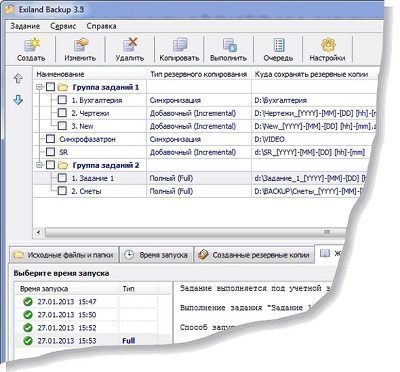Viewport: 400px width, 372px height.
Task: Run task via Выполнить icon
Action: [x=229, y=45]
